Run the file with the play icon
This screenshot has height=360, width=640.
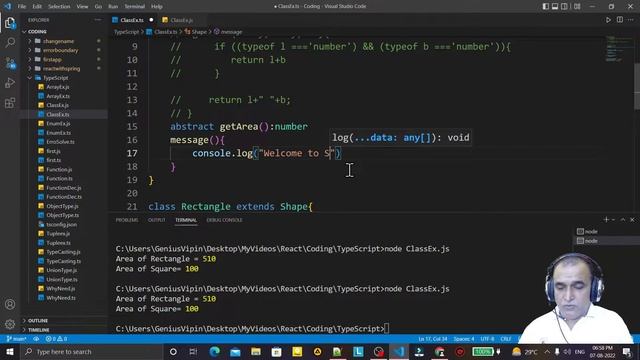point(608,20)
